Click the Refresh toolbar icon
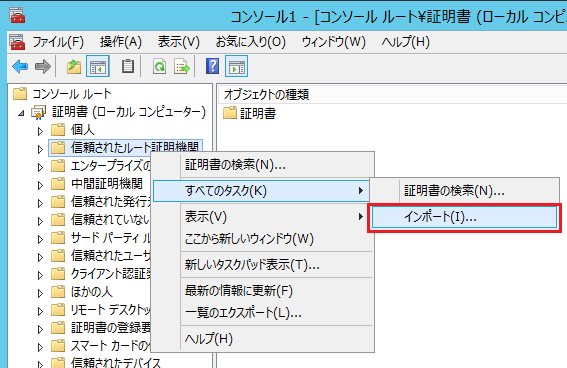Image resolution: width=567 pixels, height=368 pixels. 159,67
